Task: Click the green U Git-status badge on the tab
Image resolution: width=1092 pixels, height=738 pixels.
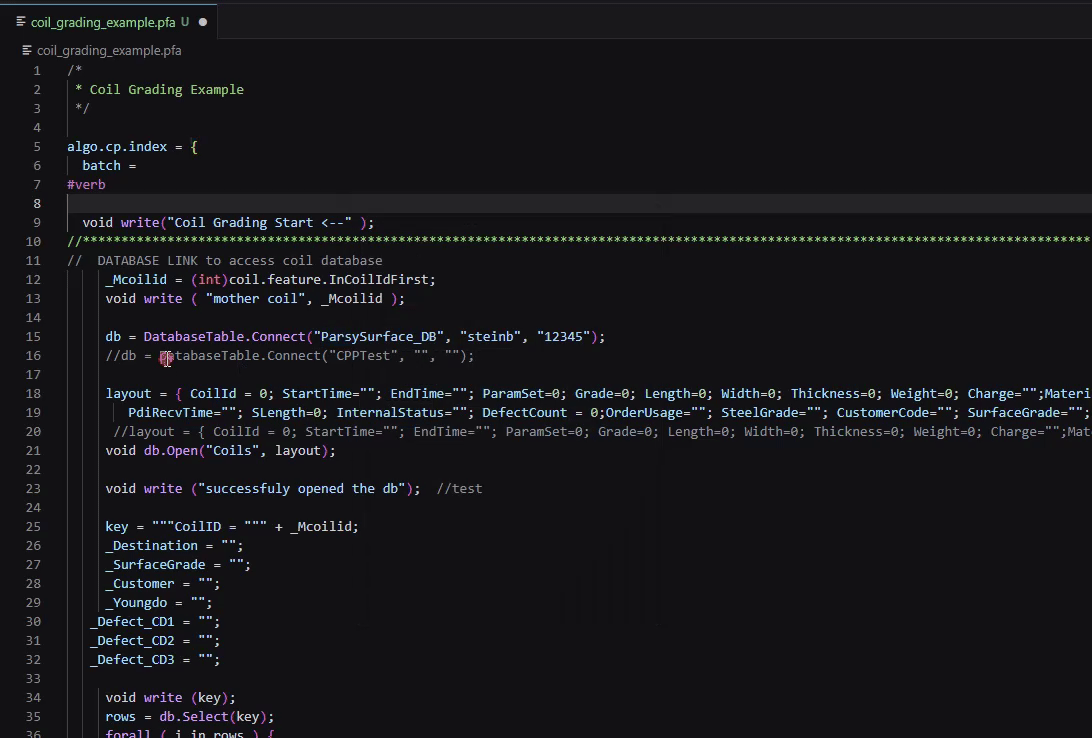Action: 186,21
